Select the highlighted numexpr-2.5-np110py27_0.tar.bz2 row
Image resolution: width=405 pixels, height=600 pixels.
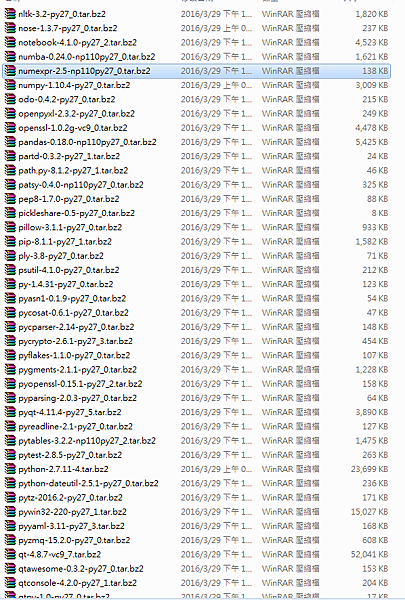tap(196, 71)
